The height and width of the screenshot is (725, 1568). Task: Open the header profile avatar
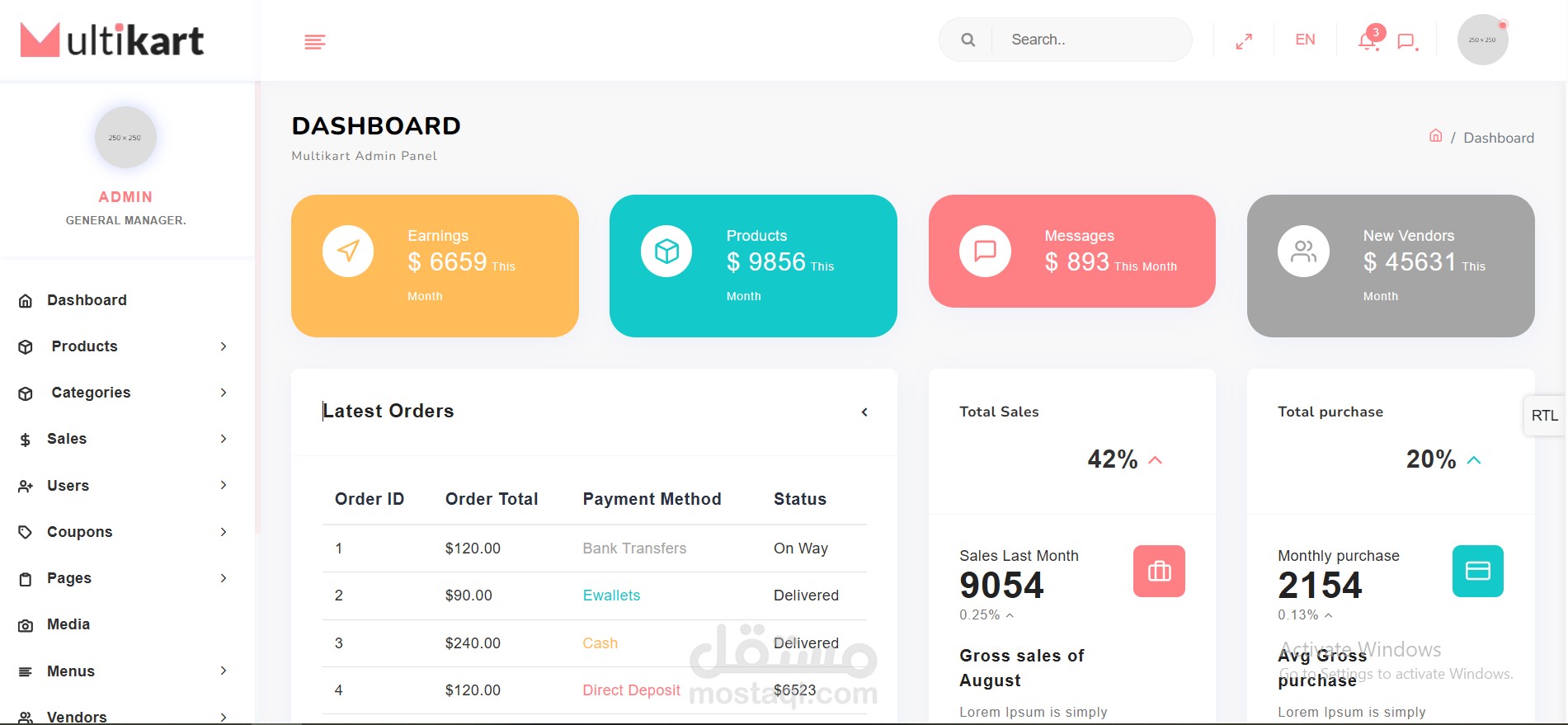pos(1482,40)
